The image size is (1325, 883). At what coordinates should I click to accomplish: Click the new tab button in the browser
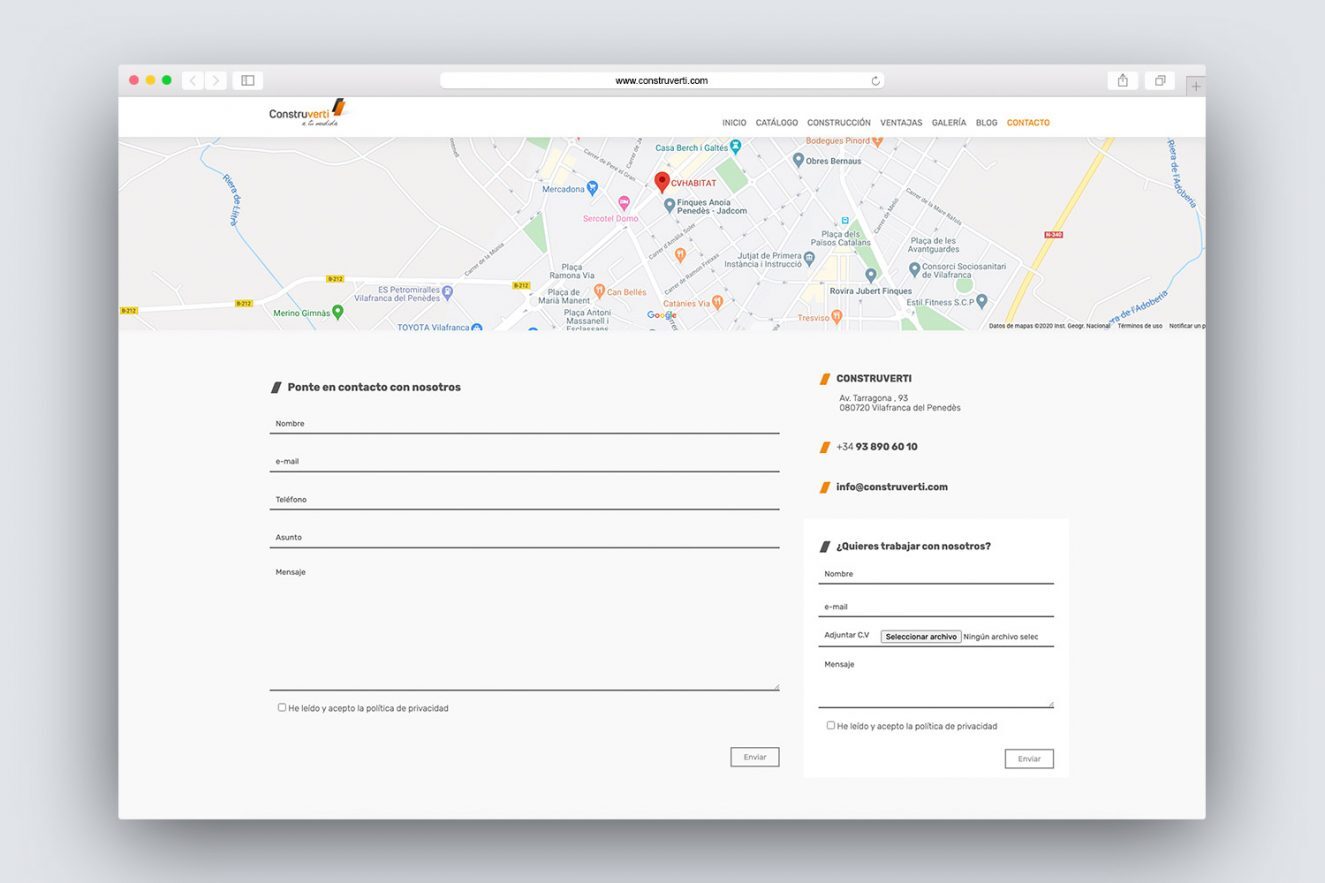(1196, 85)
